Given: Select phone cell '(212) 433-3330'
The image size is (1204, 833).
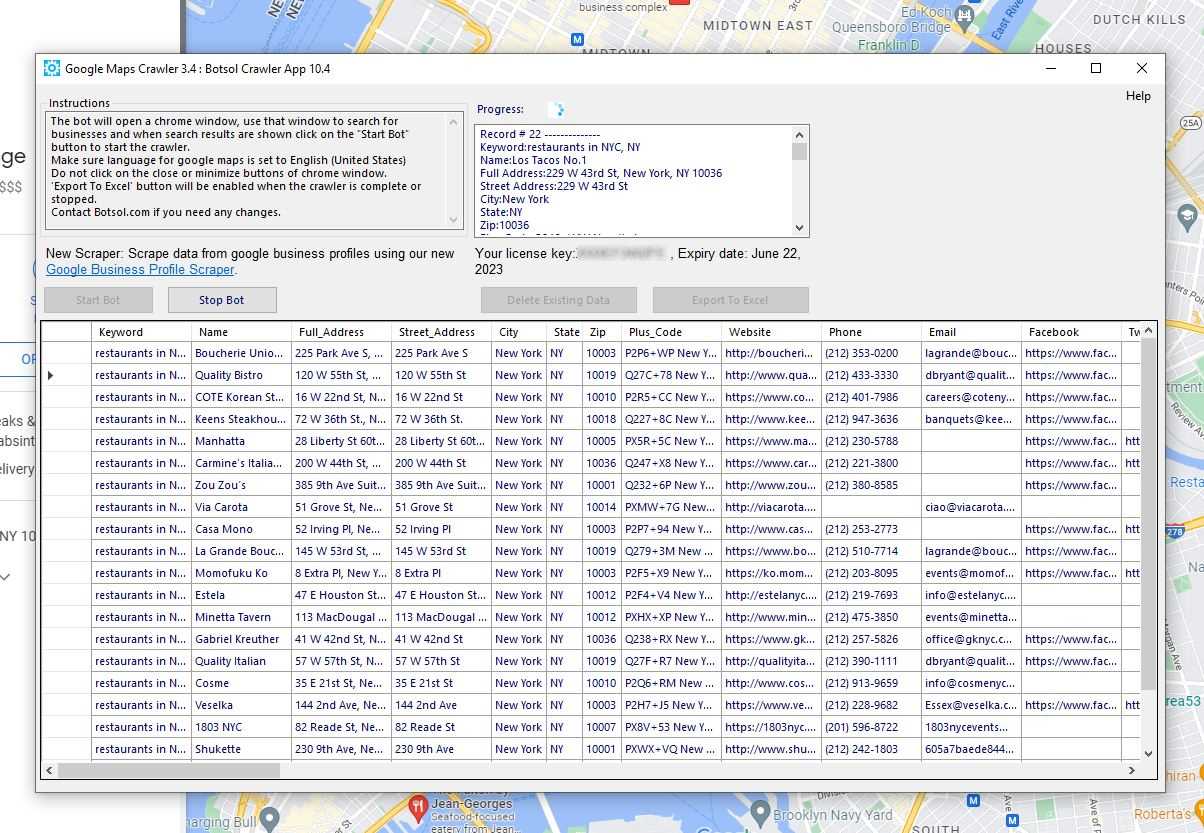Looking at the screenshot, I should click(871, 375).
